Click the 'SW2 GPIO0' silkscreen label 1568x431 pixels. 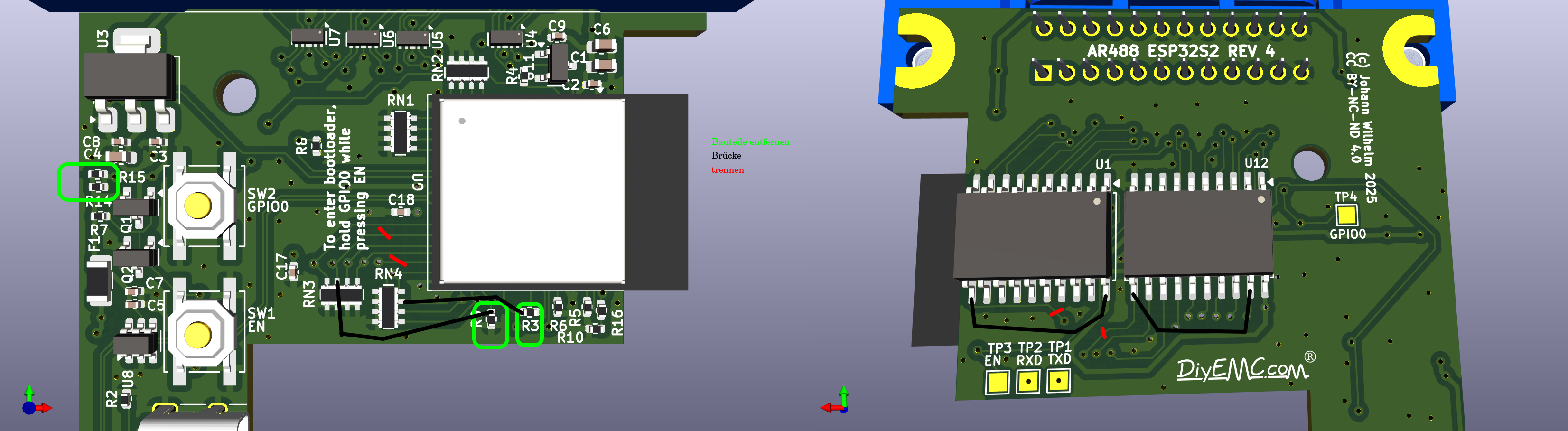[x=268, y=200]
